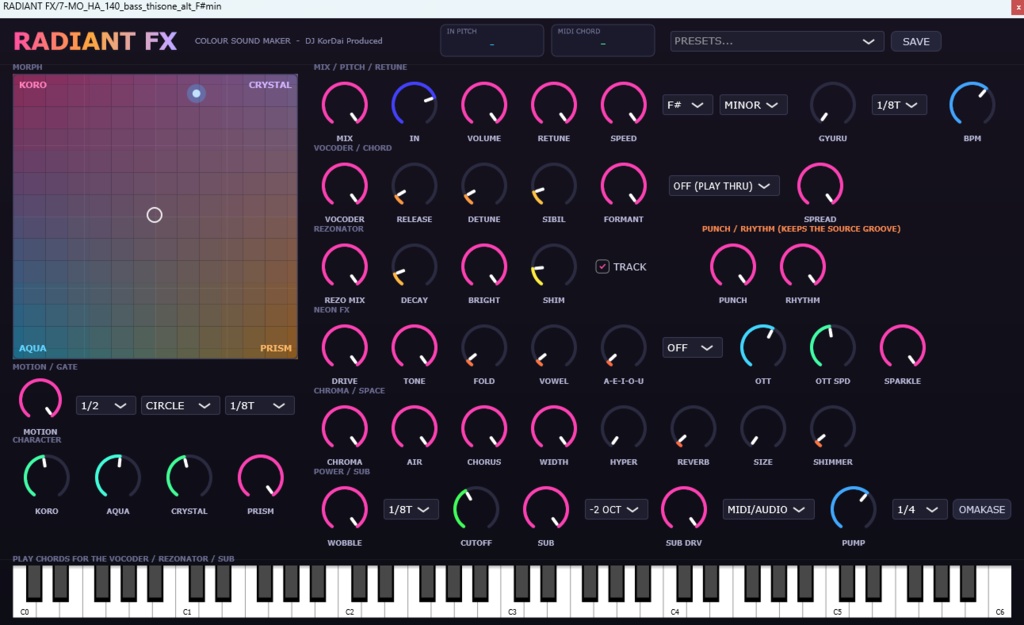Click the blue PUMP knob

(853, 509)
